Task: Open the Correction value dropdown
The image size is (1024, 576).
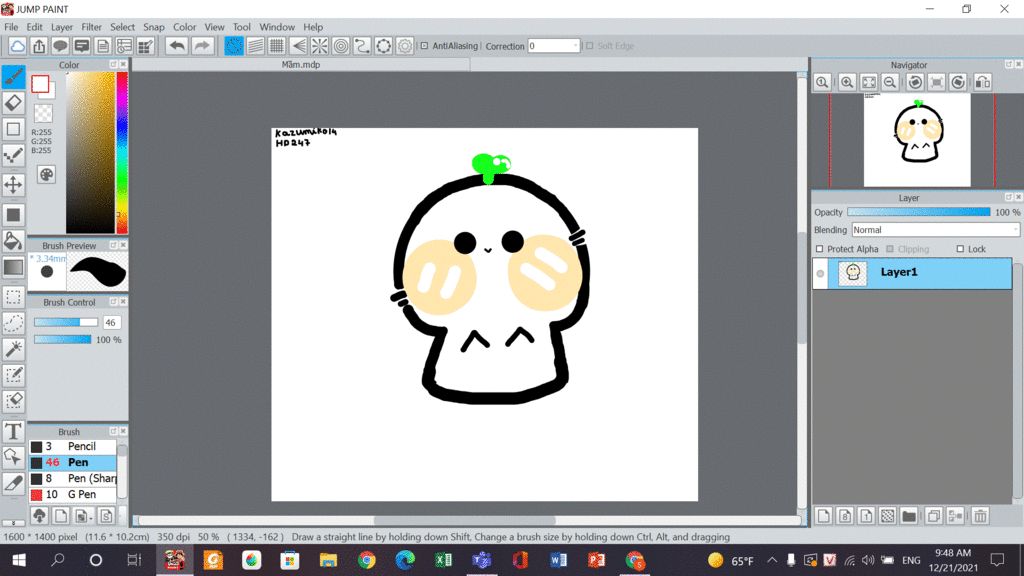Action: (x=553, y=46)
